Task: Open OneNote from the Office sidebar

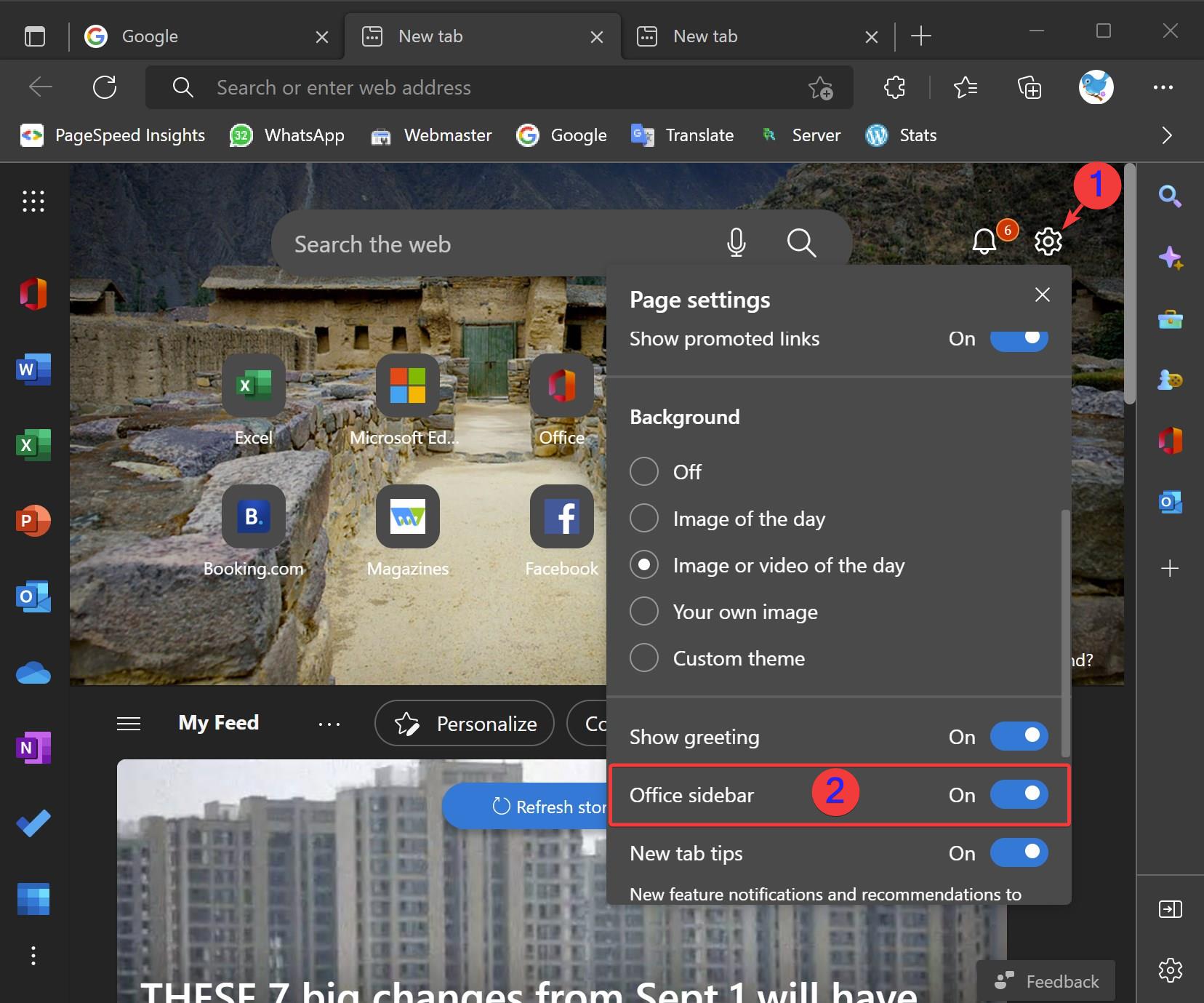Action: (33, 748)
